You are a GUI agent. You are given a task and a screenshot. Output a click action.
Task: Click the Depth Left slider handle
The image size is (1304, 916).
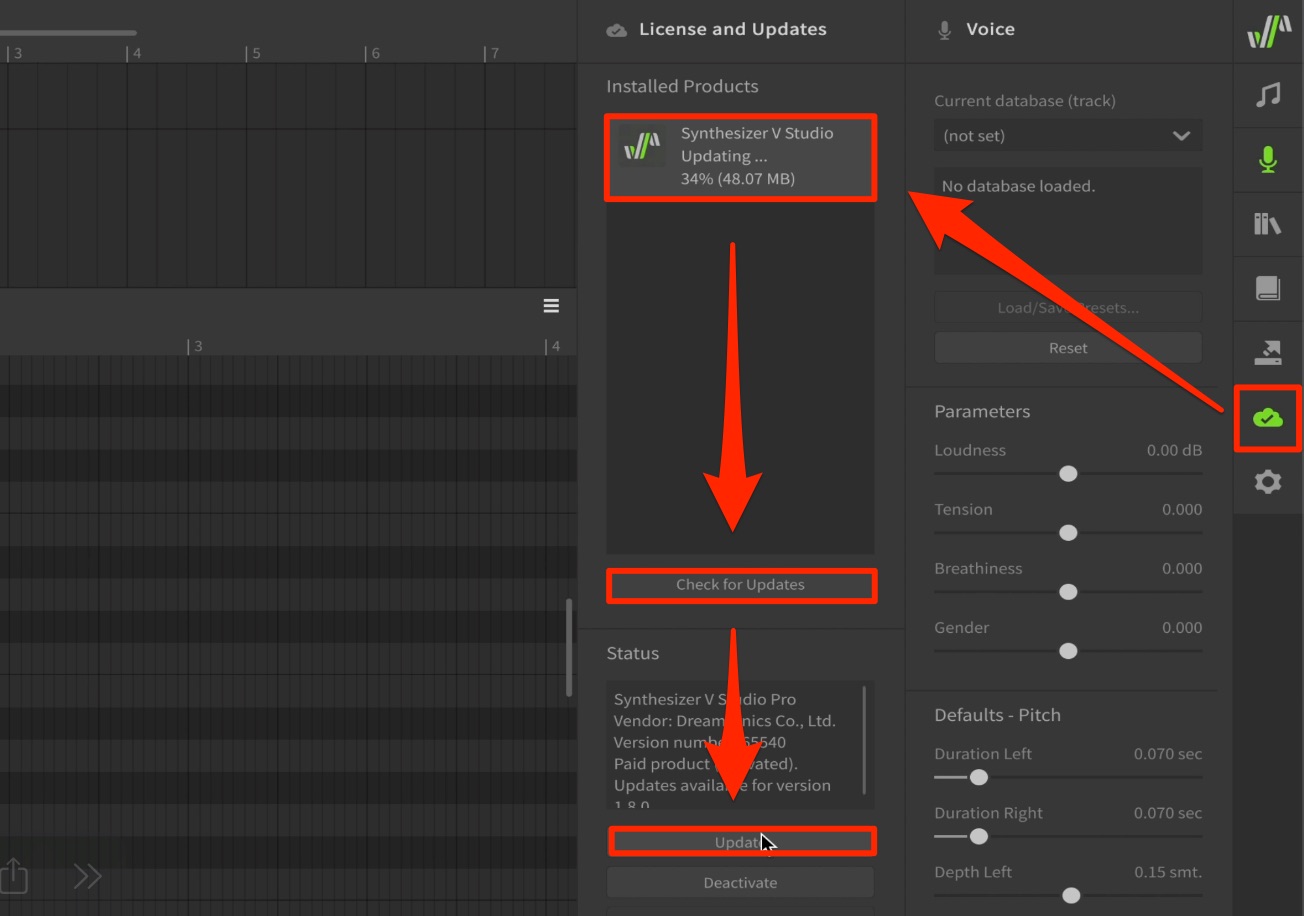pos(1071,895)
